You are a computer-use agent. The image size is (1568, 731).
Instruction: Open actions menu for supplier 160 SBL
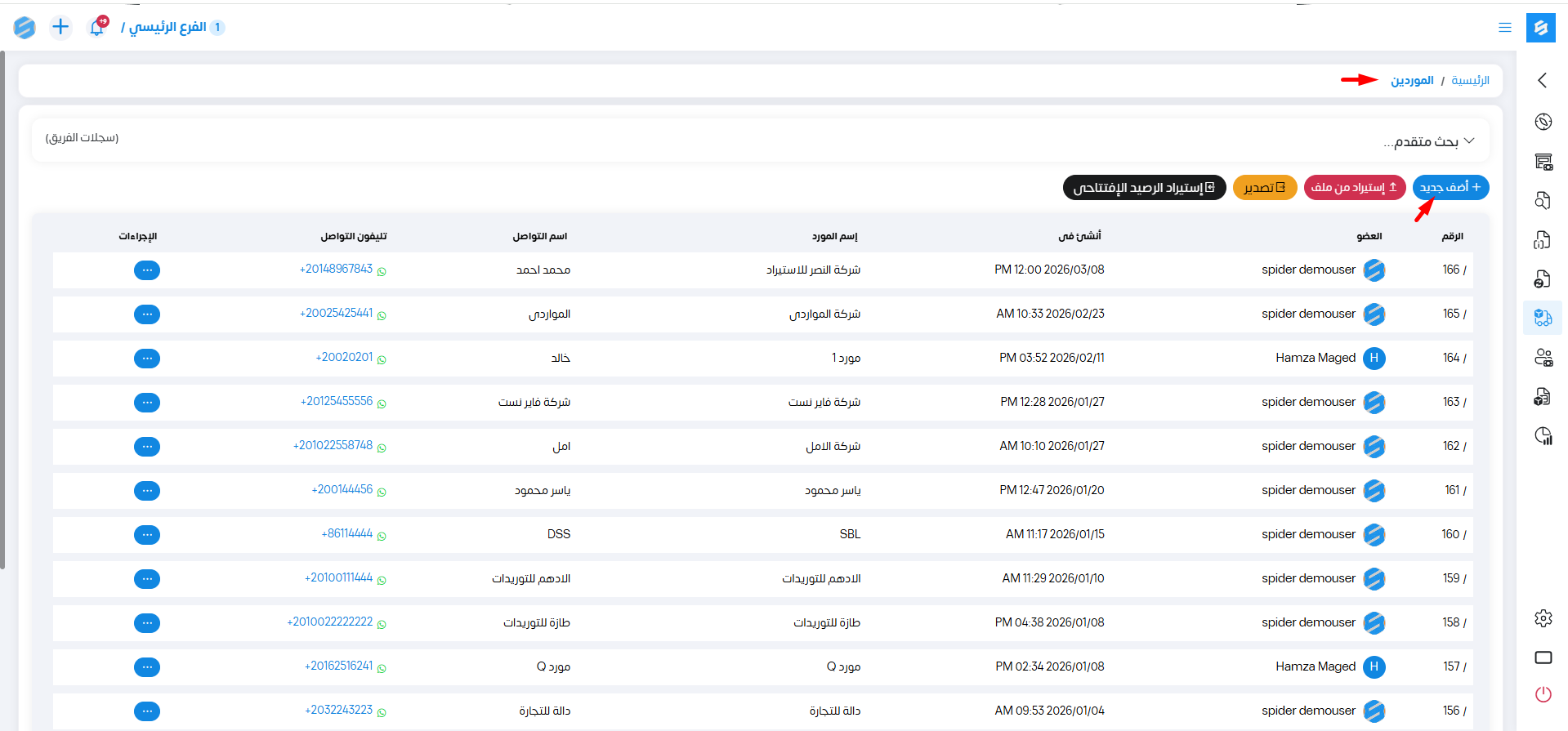pyautogui.click(x=147, y=535)
